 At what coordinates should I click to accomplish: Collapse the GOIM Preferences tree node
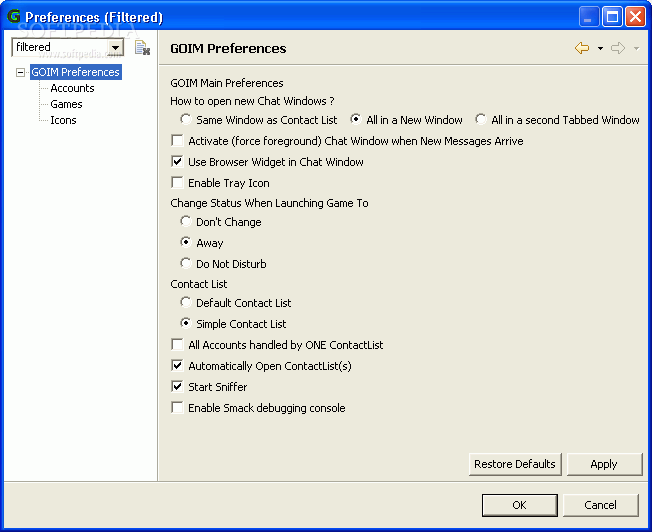(x=20, y=72)
